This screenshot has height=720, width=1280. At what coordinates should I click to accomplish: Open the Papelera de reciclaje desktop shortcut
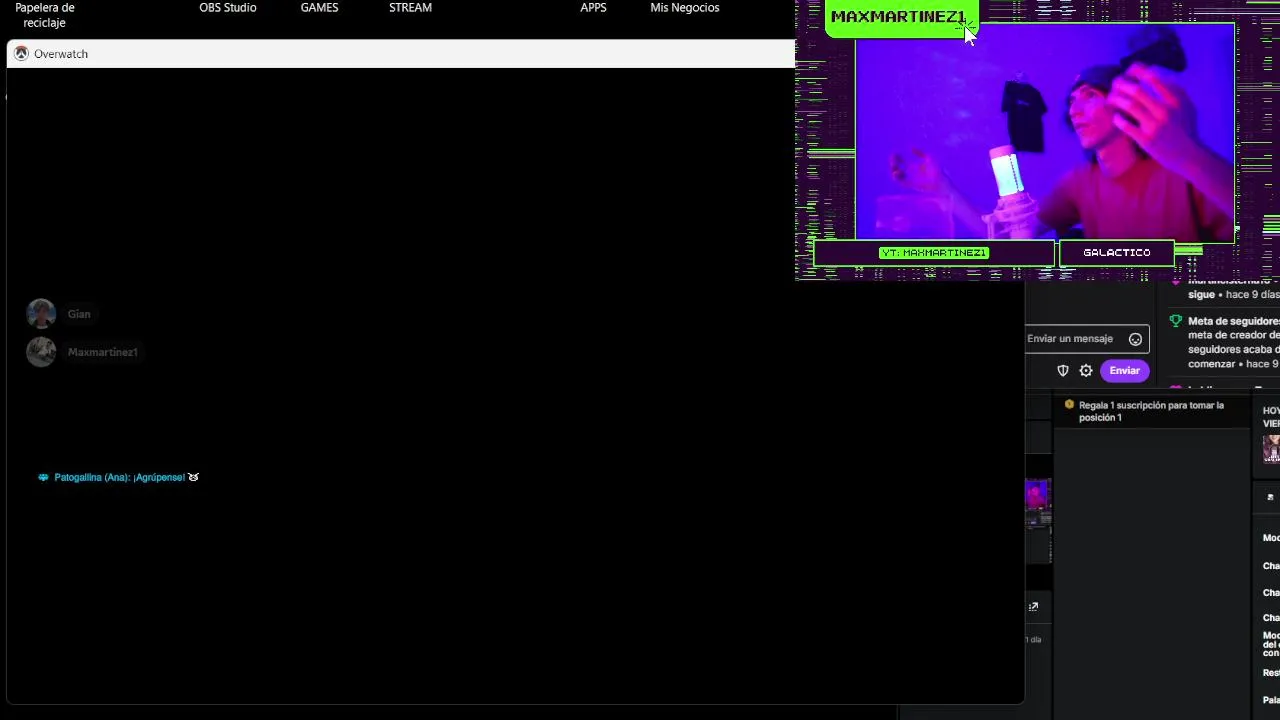pos(44,14)
